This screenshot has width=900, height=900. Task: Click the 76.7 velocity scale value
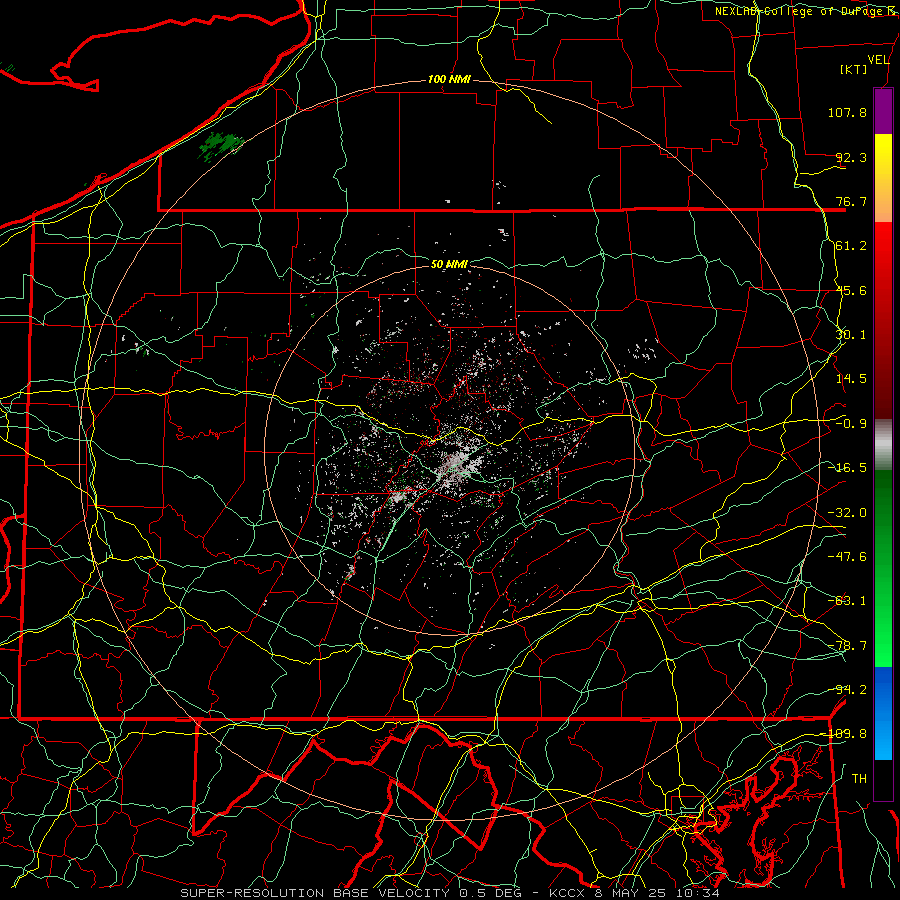[851, 201]
